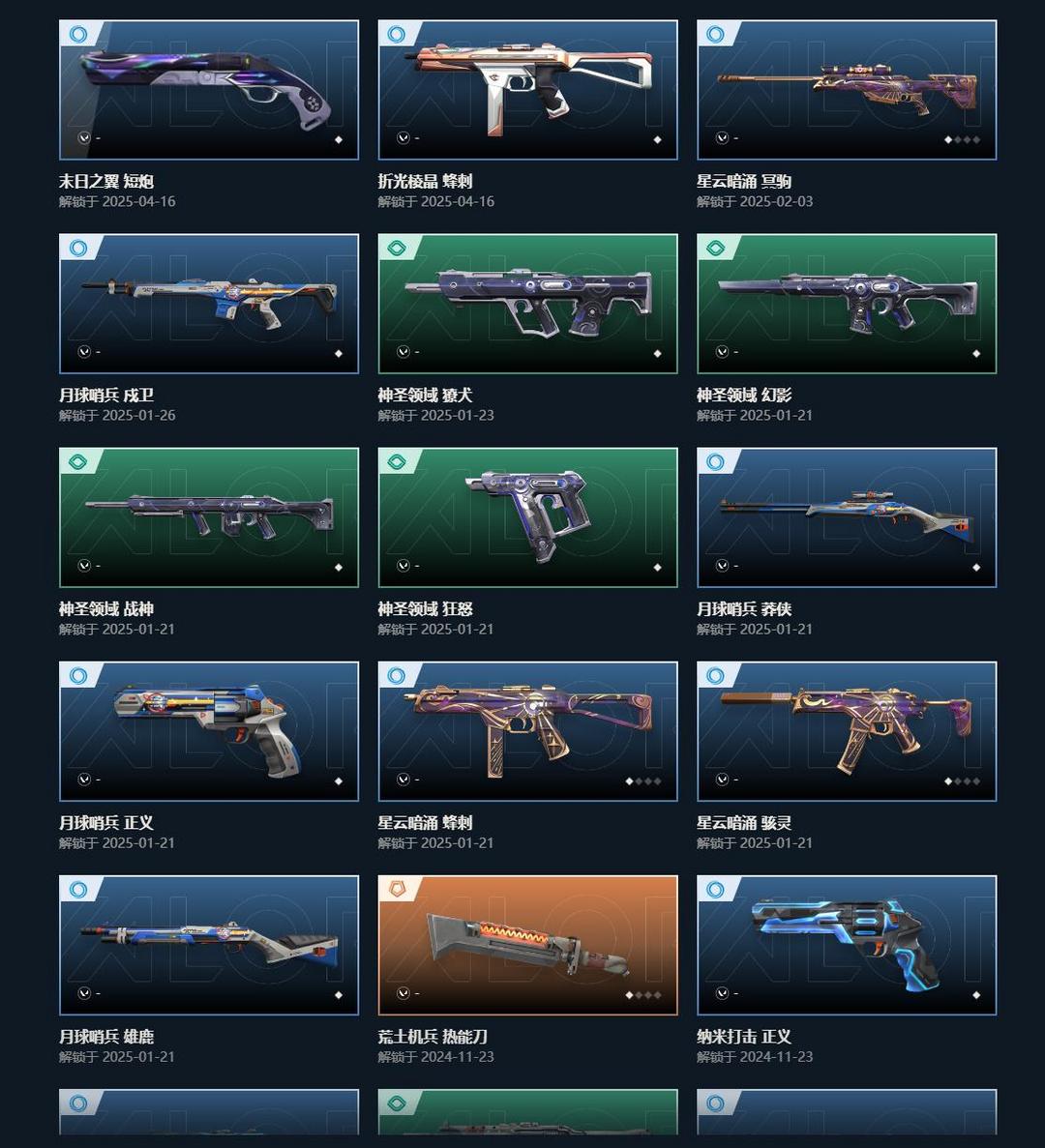Open the 神圣领域 幻影 weapon thumbnail

click(x=847, y=304)
